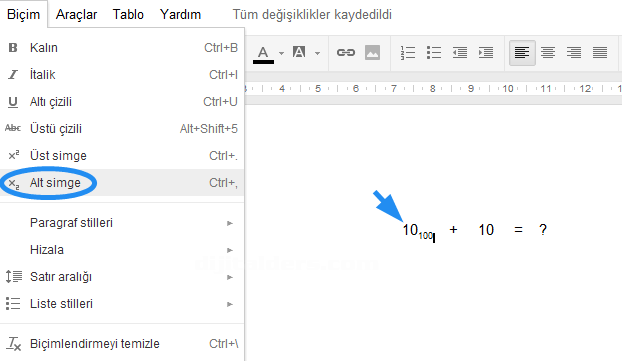Screen dimensions: 622x361
Task: Click the 'Tüm değişiklikler kaydedildi' status text
Action: click(x=312, y=15)
